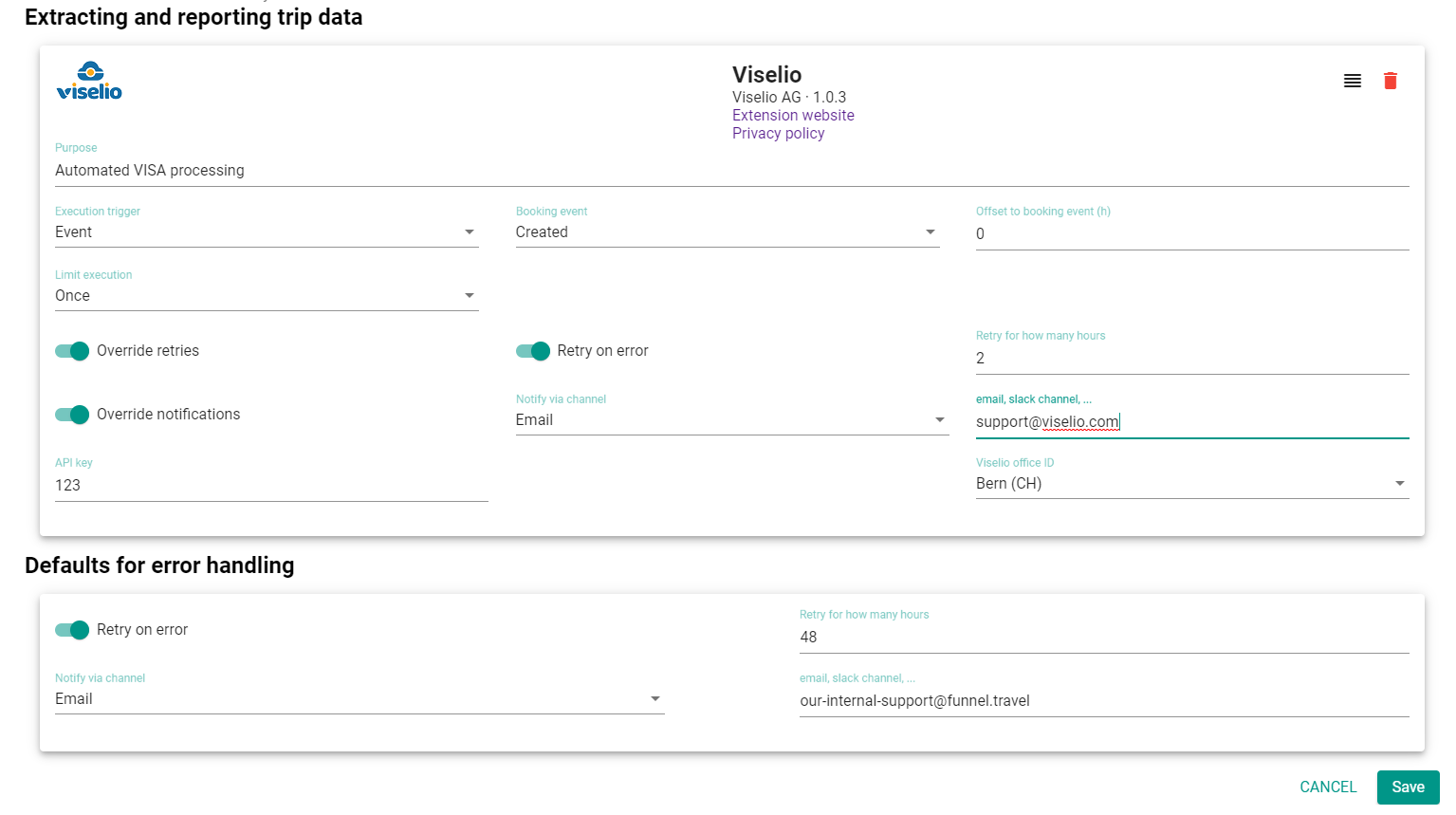
Task: Open the Limit execution dropdown
Action: 267,296
